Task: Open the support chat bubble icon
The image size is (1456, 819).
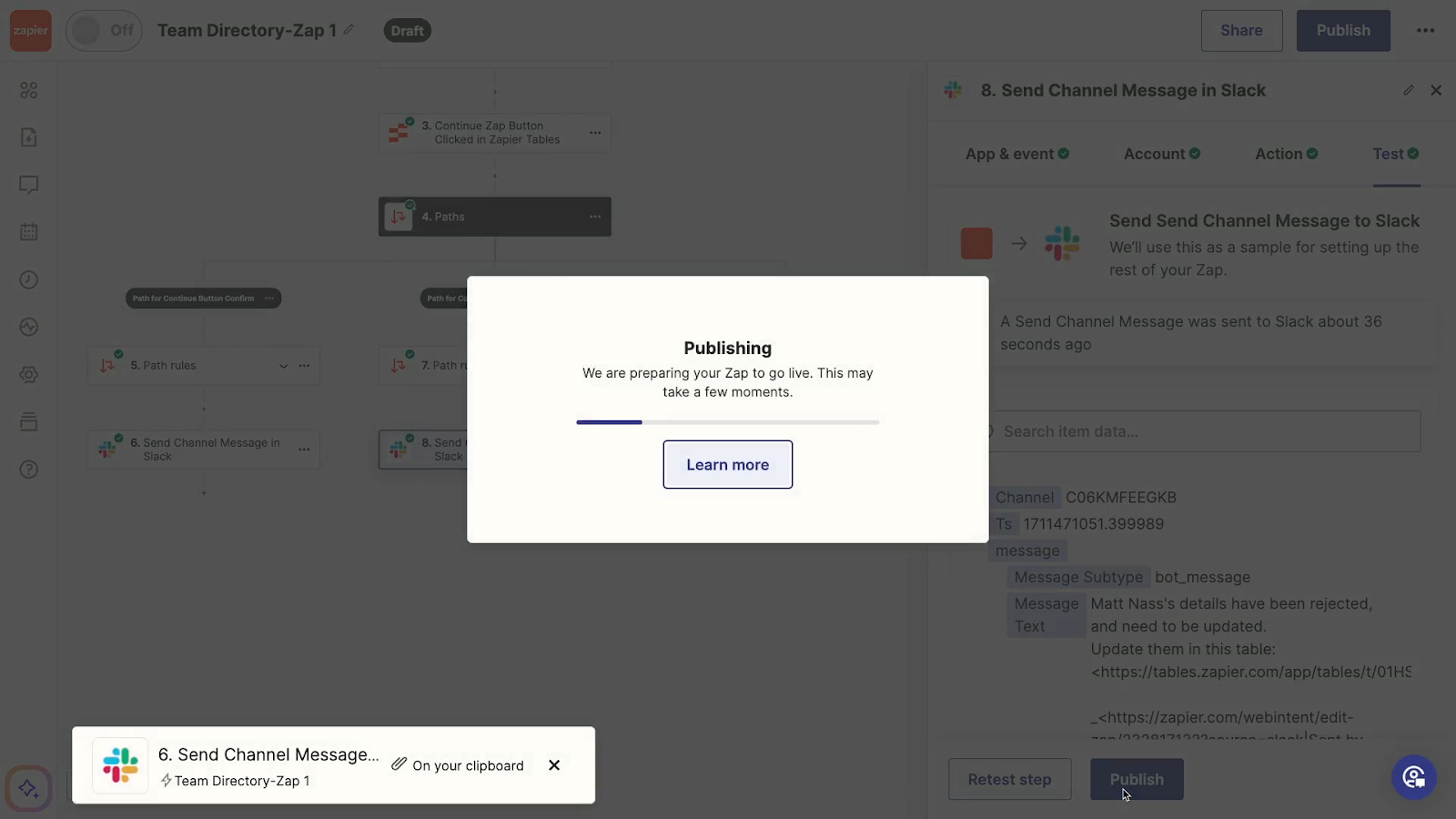Action: click(1414, 777)
